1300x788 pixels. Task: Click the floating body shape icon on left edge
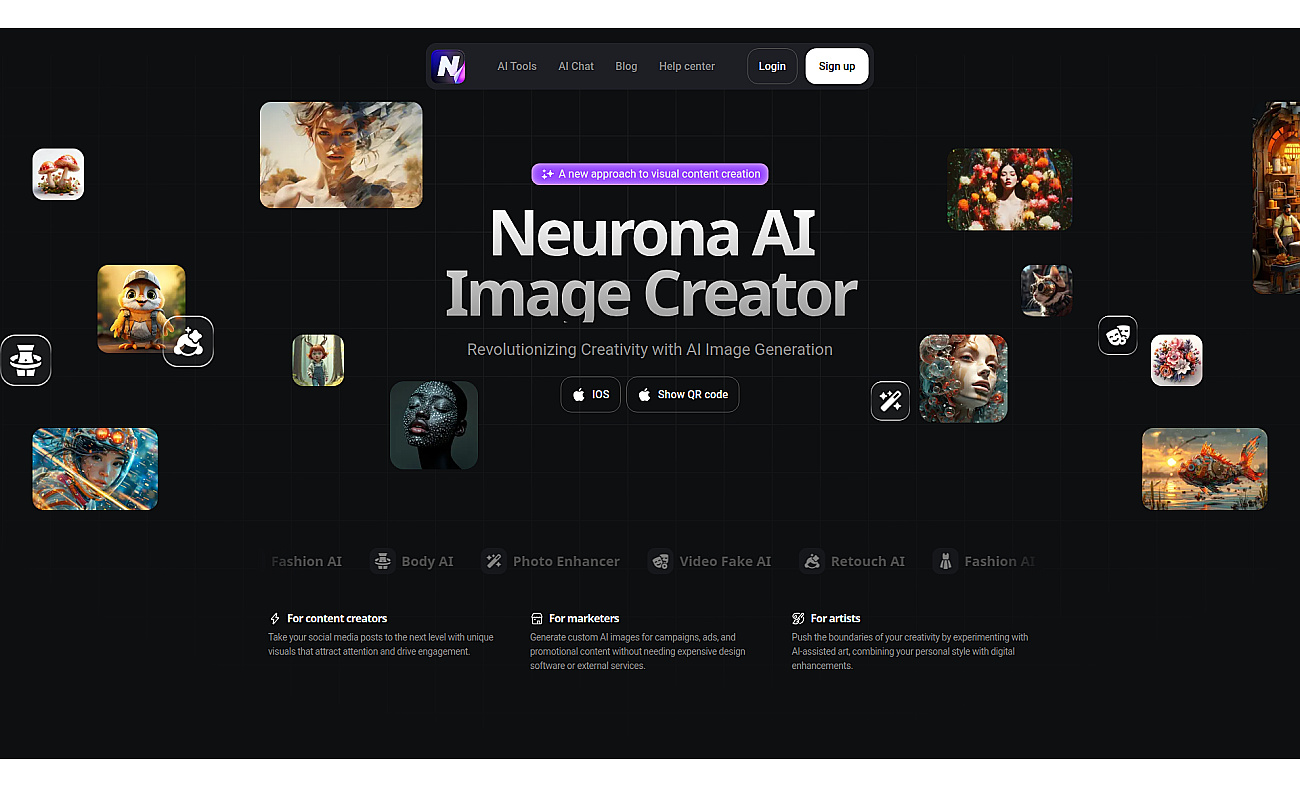pos(25,360)
